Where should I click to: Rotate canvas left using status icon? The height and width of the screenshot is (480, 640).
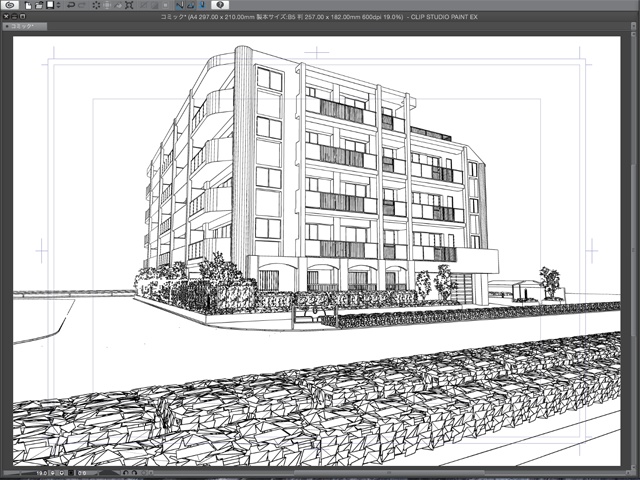click(125, 473)
